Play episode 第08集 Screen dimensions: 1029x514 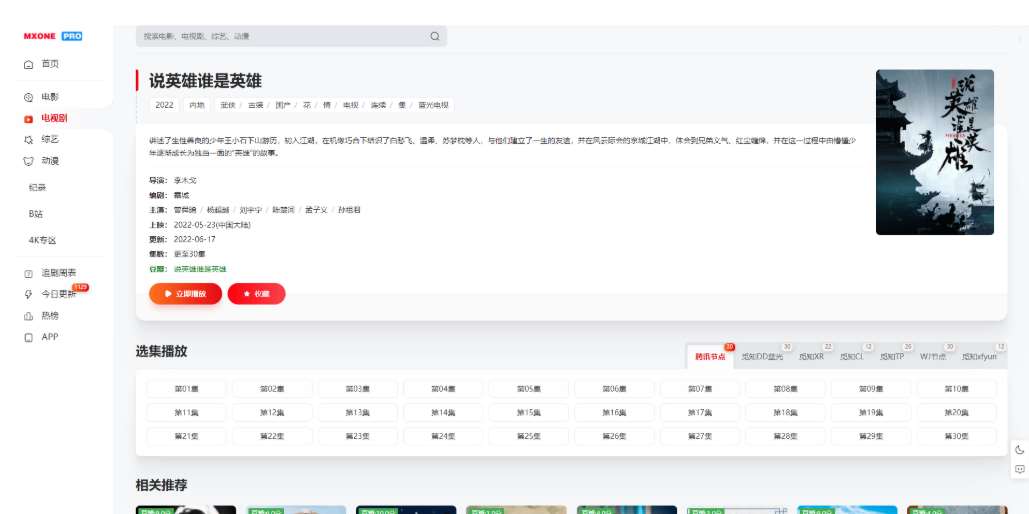pyautogui.click(x=786, y=389)
